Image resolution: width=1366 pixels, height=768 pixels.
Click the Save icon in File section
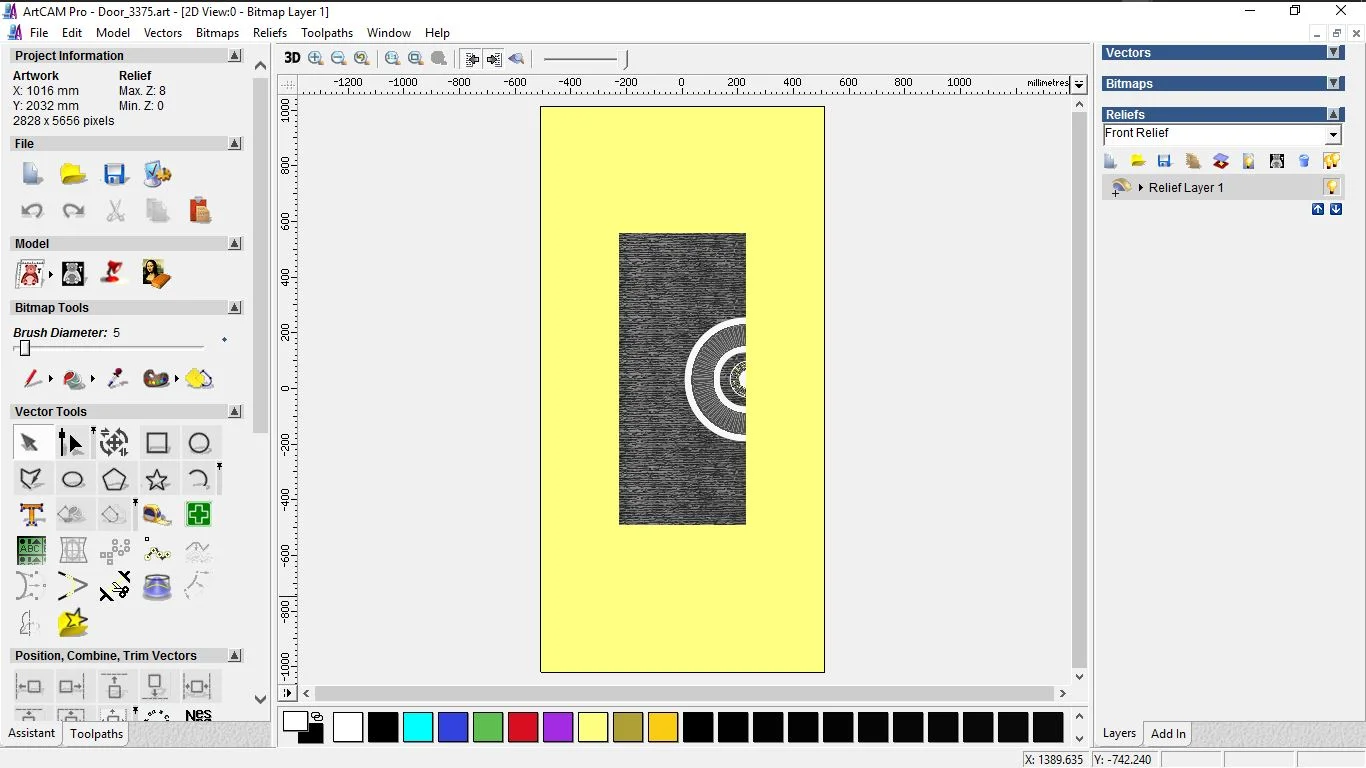[x=115, y=175]
